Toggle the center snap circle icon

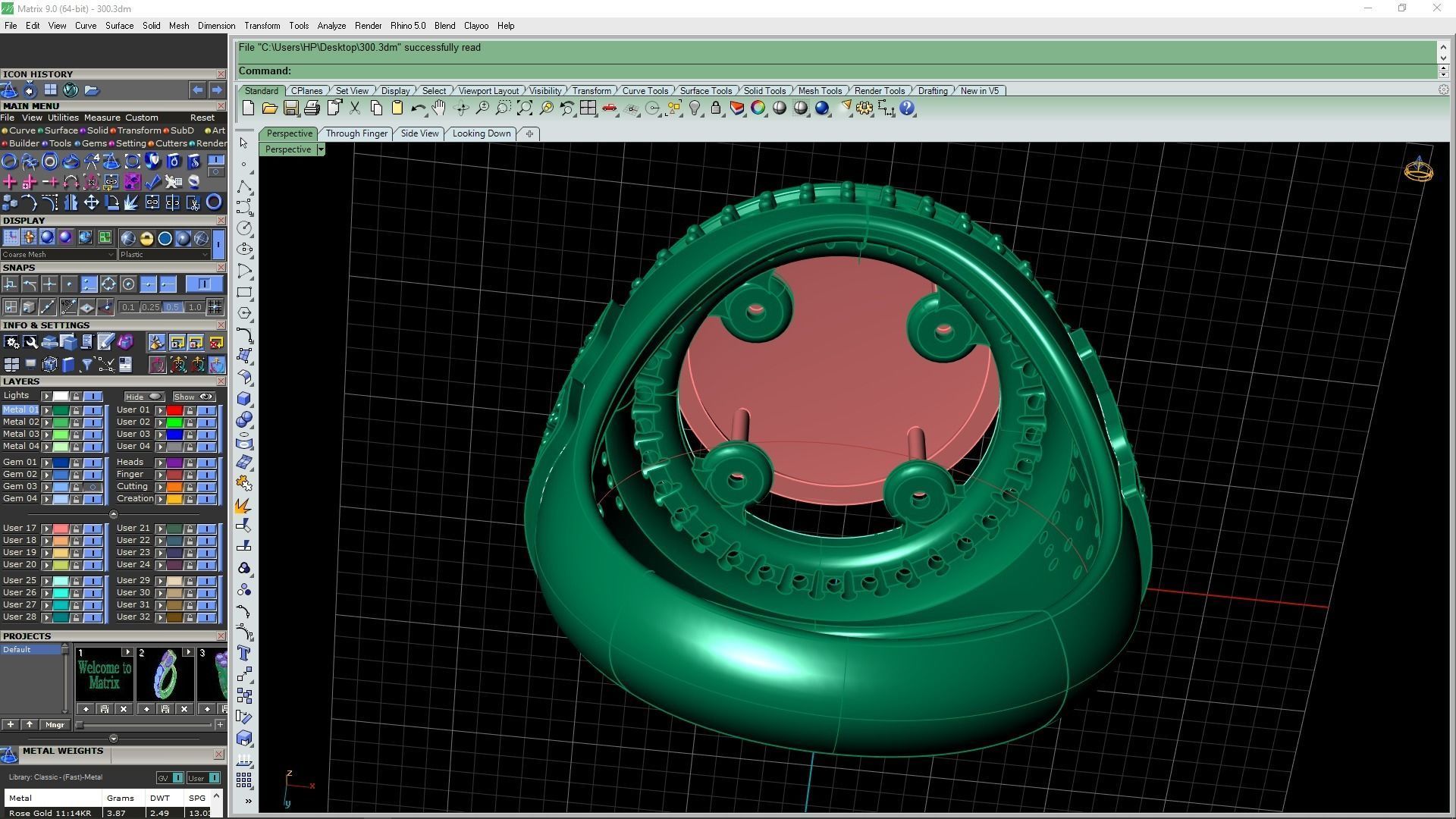128,284
